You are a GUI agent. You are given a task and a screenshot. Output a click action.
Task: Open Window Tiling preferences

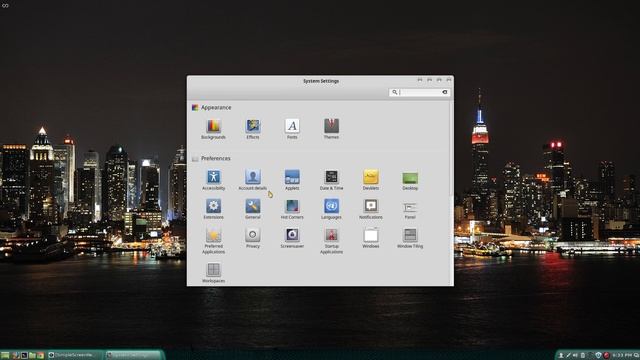(410, 238)
